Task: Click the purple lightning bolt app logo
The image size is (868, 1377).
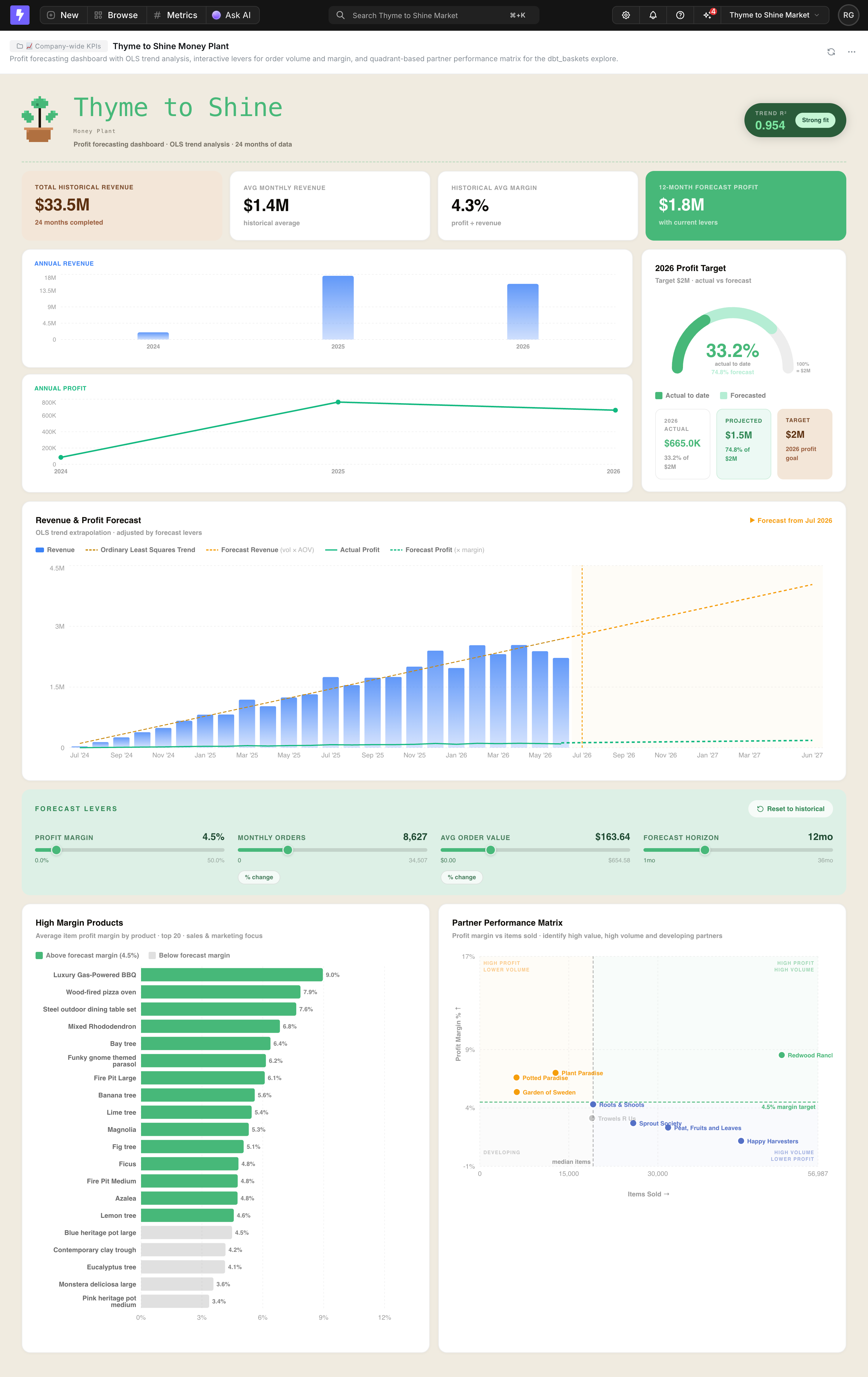Action: pyautogui.click(x=19, y=15)
